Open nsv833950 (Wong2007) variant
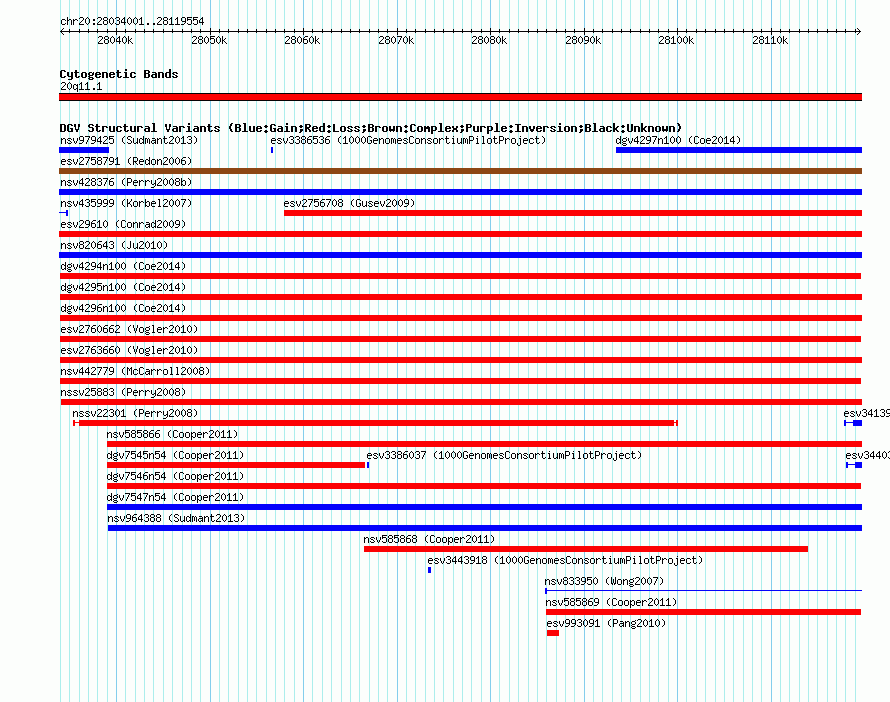Viewport: 890px width, 702px height. coord(604,581)
